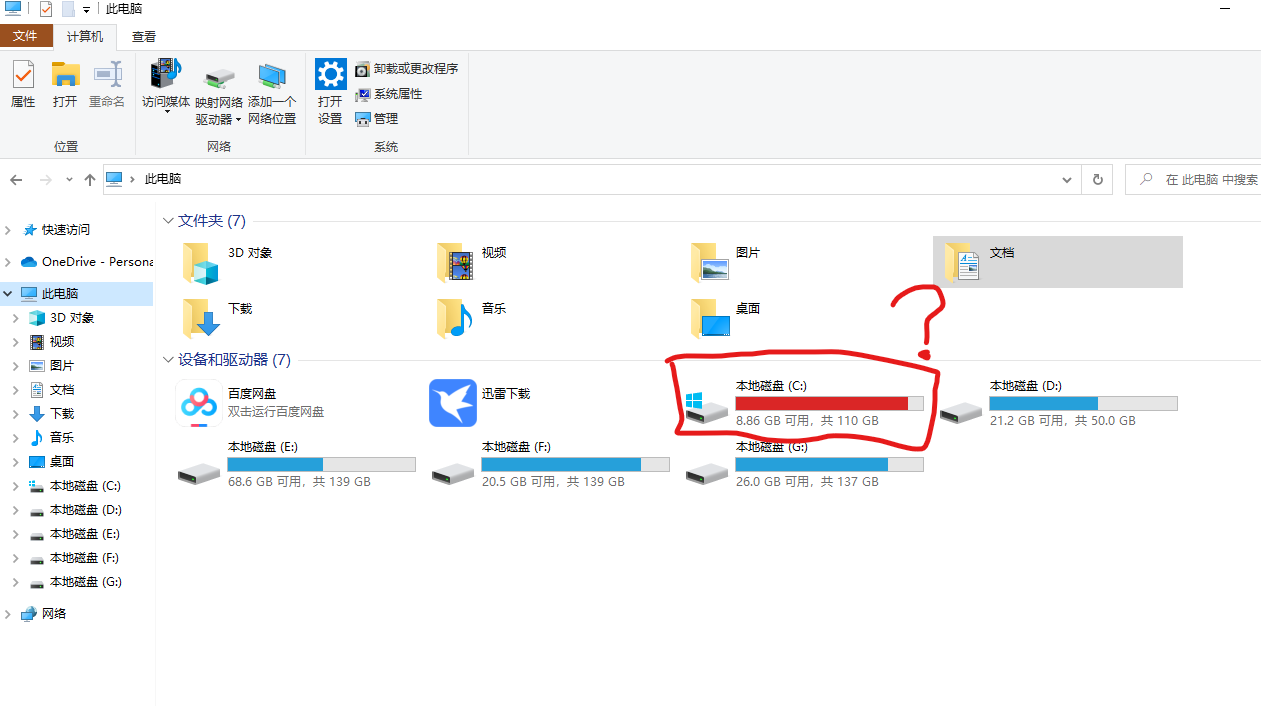
Task: Click title bar Properties quick-access icon
Action: pyautogui.click(x=46, y=9)
